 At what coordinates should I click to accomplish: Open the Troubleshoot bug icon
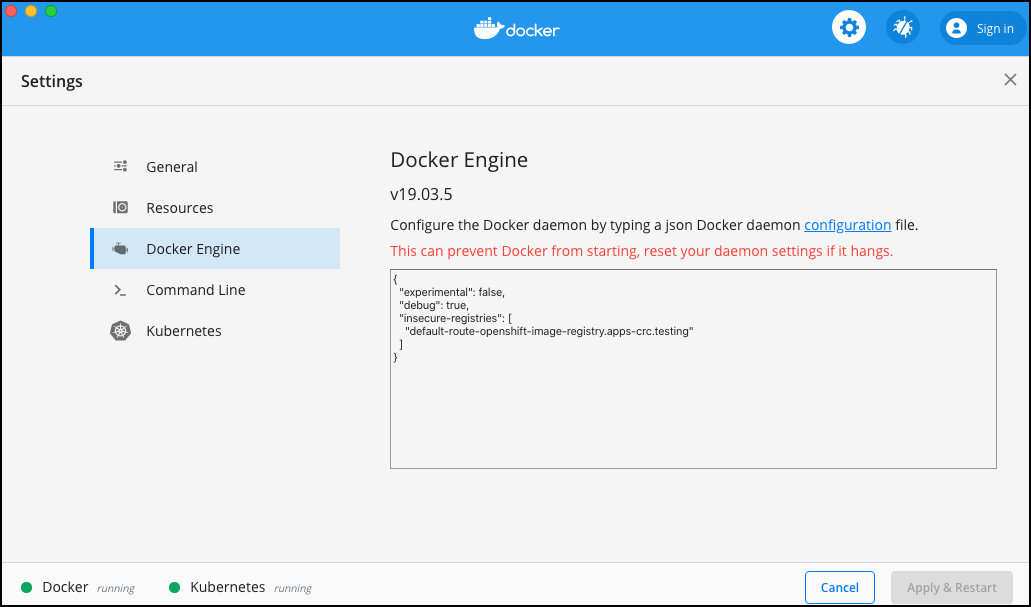click(x=903, y=28)
